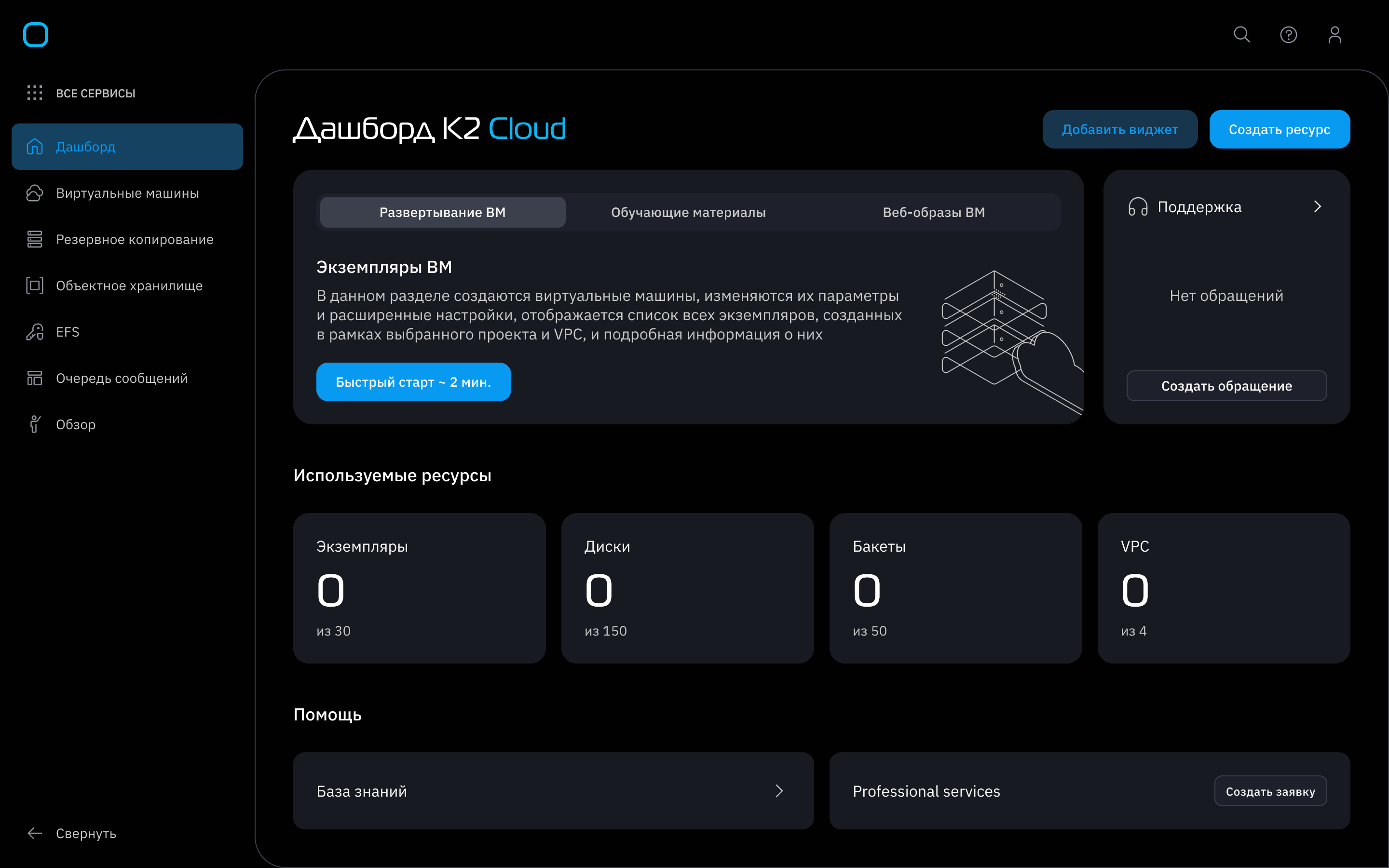Expand the Поддержка widget chevron
The height and width of the screenshot is (868, 1389).
click(x=1318, y=207)
